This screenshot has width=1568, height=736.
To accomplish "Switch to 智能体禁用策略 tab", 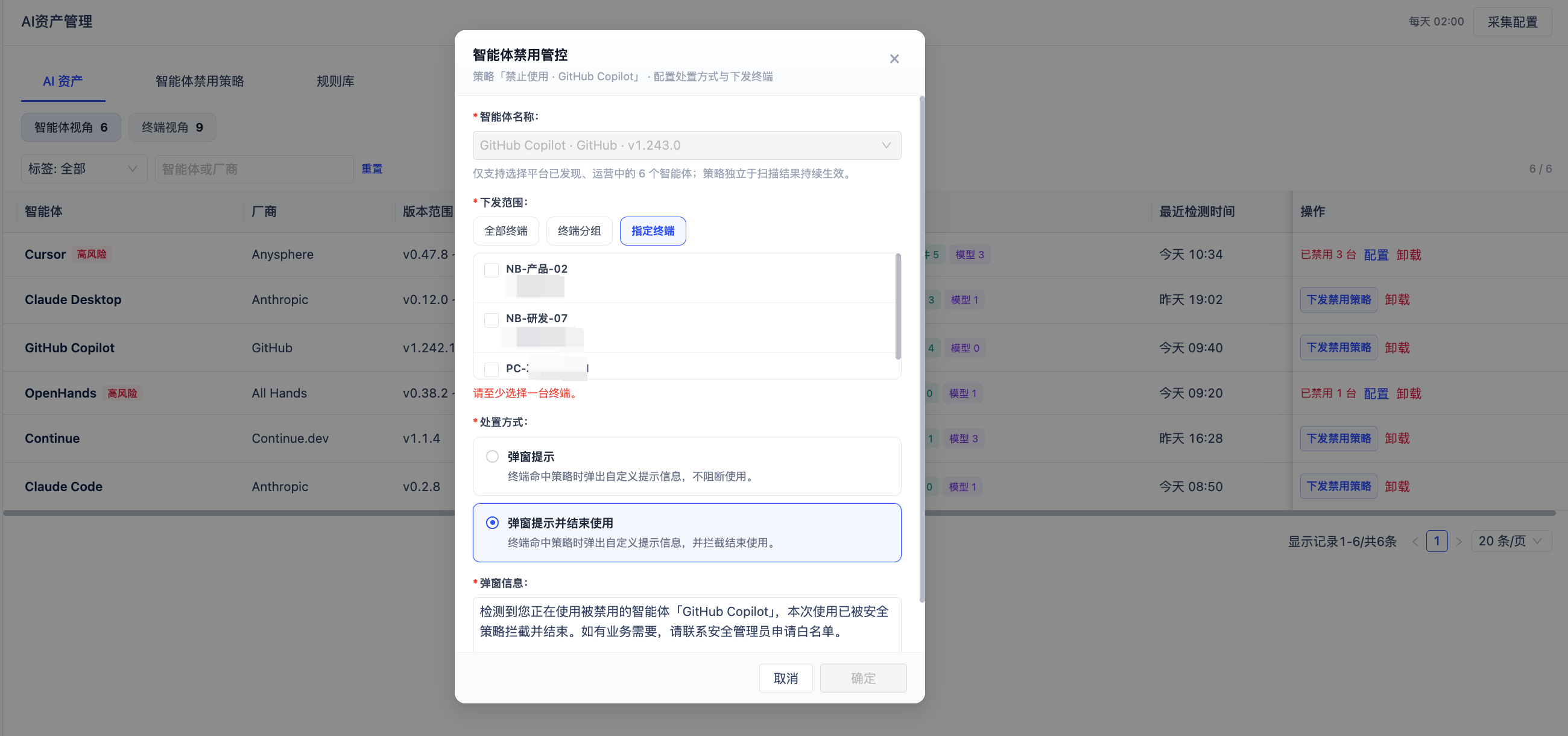I will point(200,81).
